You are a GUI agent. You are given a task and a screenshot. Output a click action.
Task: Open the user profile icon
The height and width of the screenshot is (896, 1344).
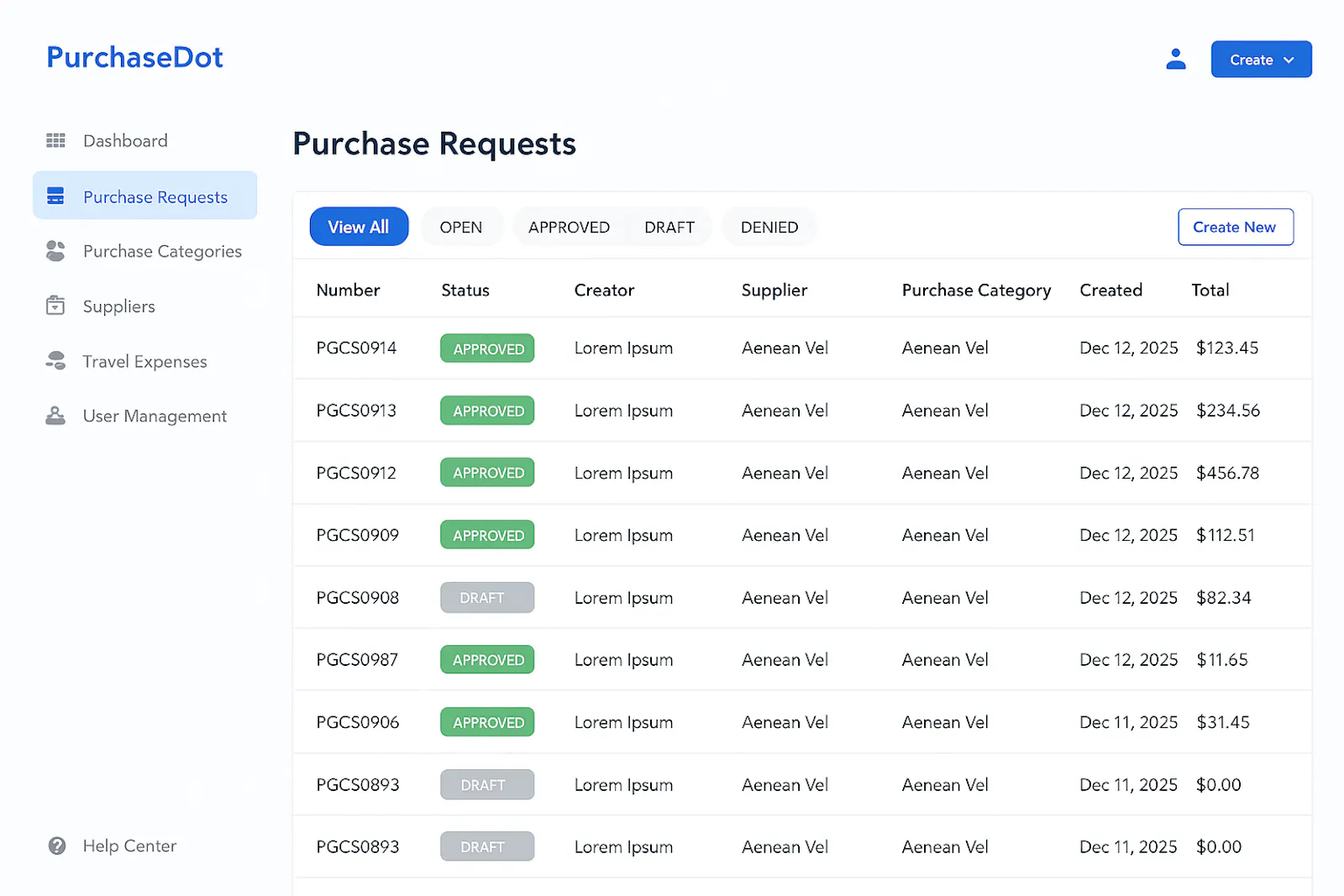click(1176, 59)
